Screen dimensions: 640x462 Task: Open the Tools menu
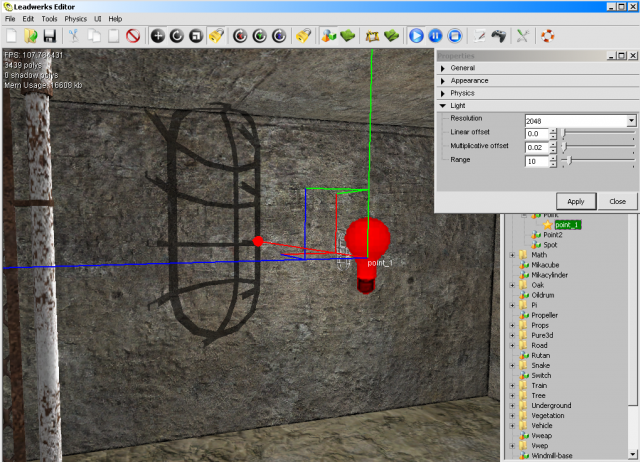(x=49, y=19)
